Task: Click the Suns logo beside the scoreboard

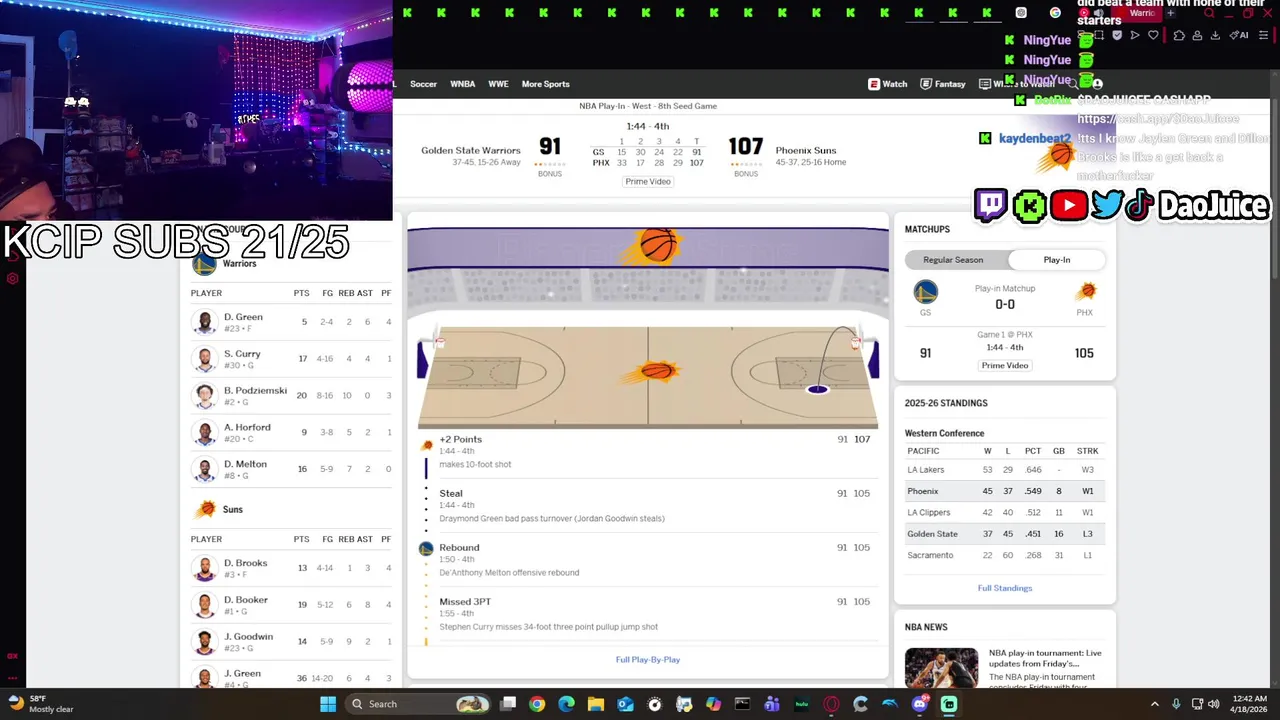Action: click(x=1055, y=156)
